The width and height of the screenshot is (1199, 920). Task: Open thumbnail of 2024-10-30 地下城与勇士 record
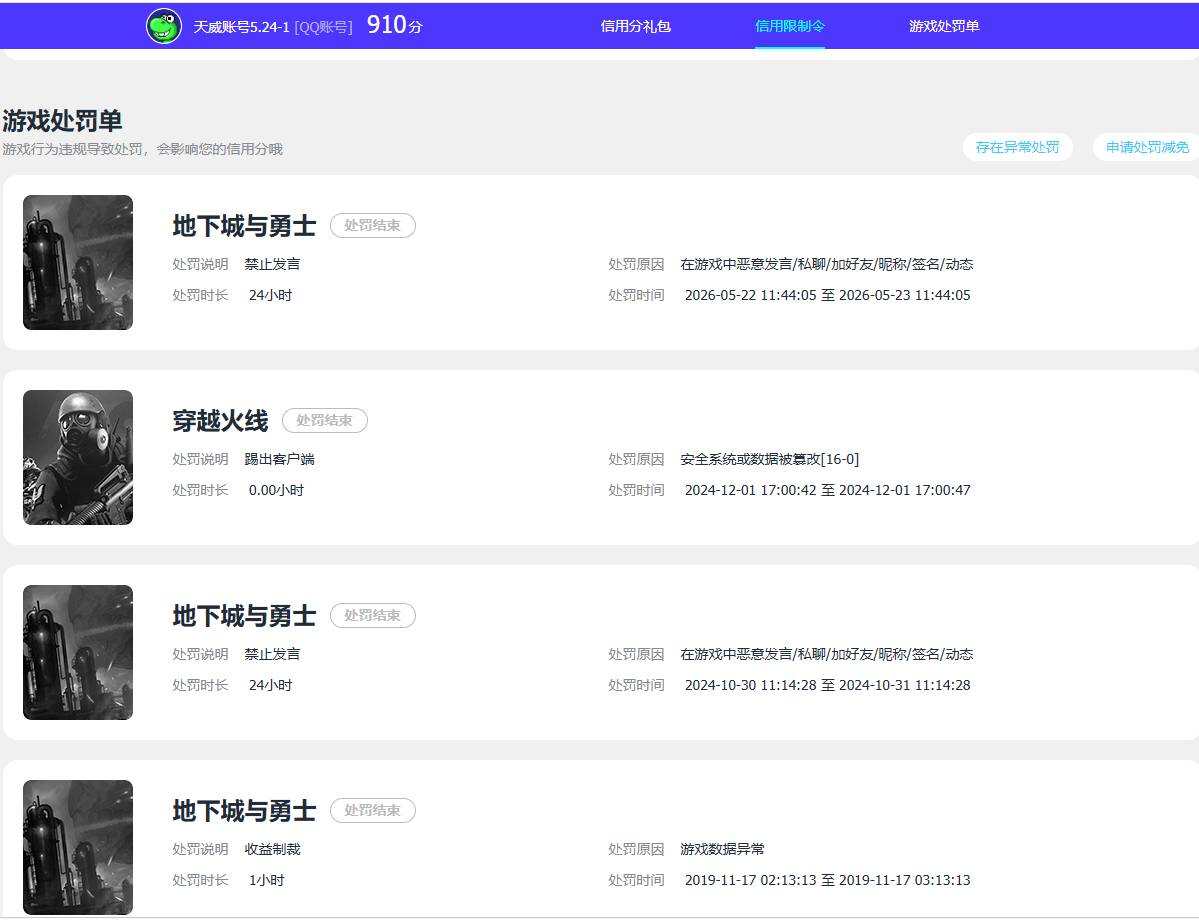click(78, 652)
